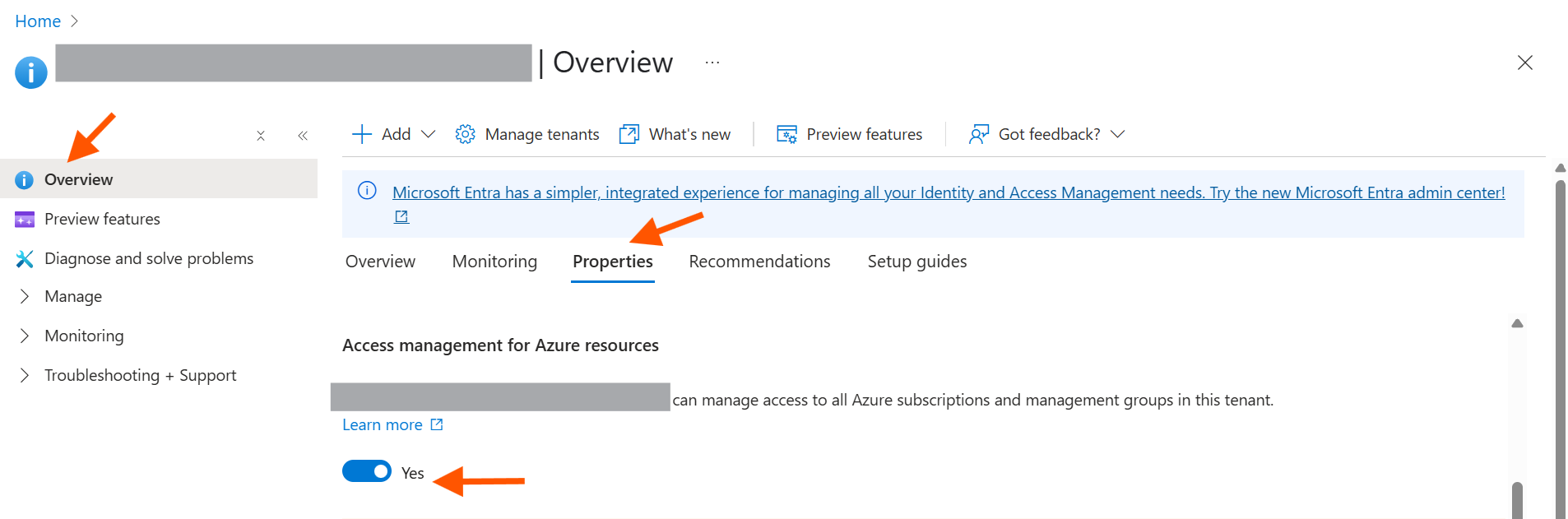This screenshot has width=1568, height=519.
Task: Click 'Access management for Azure resources' heading
Action: coord(500,345)
